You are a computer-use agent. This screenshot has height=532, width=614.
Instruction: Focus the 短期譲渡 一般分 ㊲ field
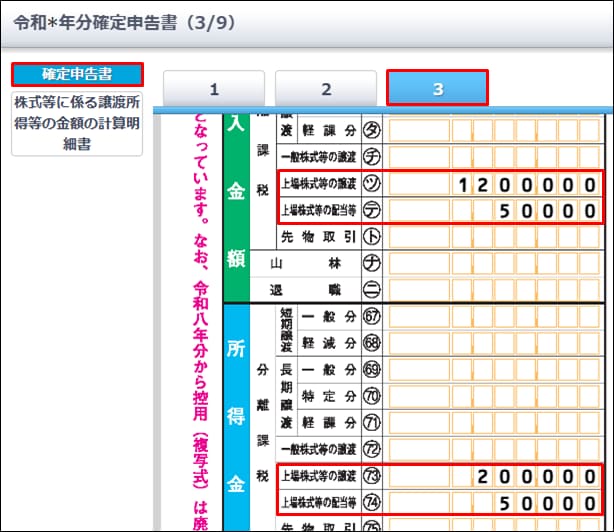tap(495, 316)
